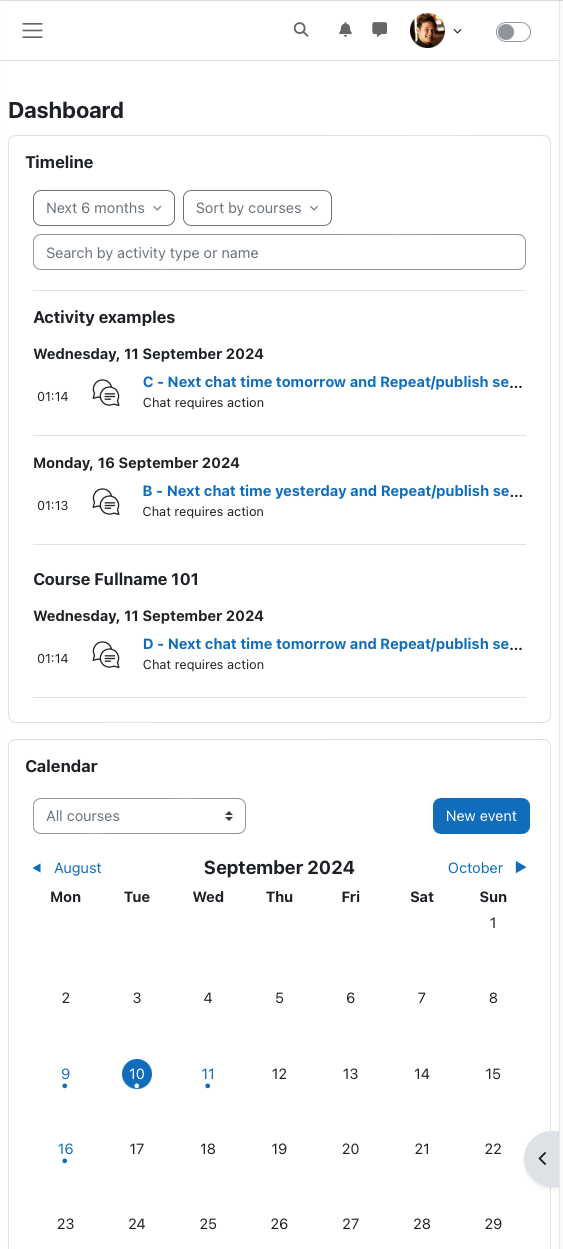
Task: Click the user profile avatar
Action: (x=427, y=31)
